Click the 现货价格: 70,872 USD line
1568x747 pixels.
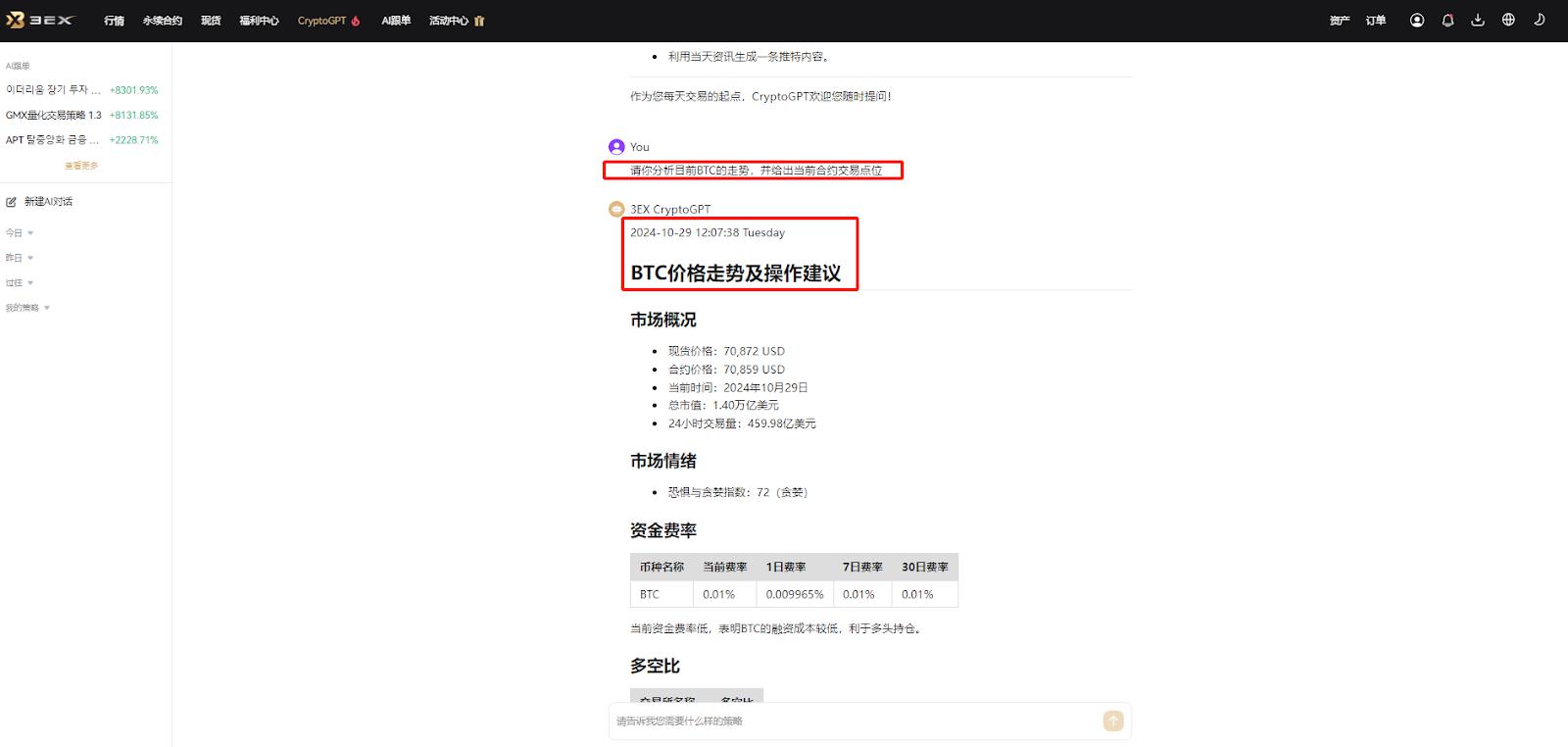tap(726, 351)
